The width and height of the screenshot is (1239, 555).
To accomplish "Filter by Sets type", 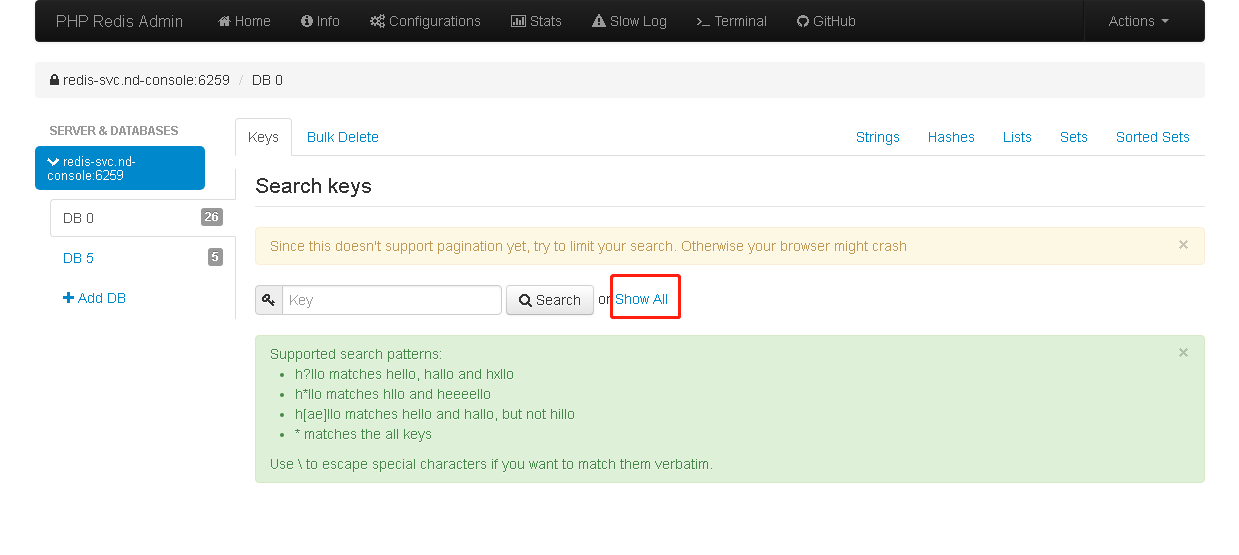I will [x=1074, y=137].
